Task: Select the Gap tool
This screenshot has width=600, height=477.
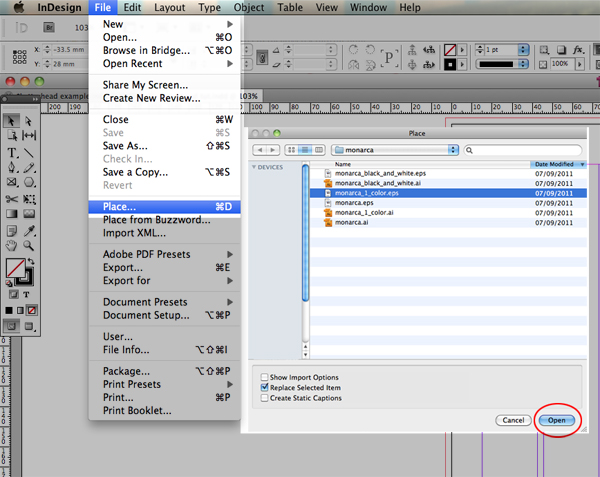Action: coord(29,135)
